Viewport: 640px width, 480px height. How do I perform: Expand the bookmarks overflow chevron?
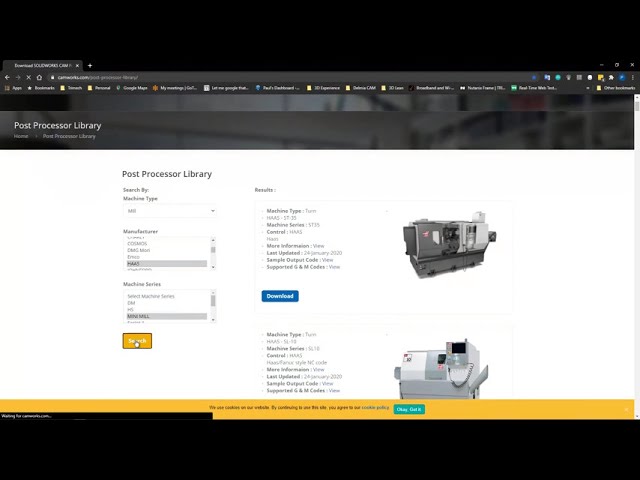click(x=588, y=88)
